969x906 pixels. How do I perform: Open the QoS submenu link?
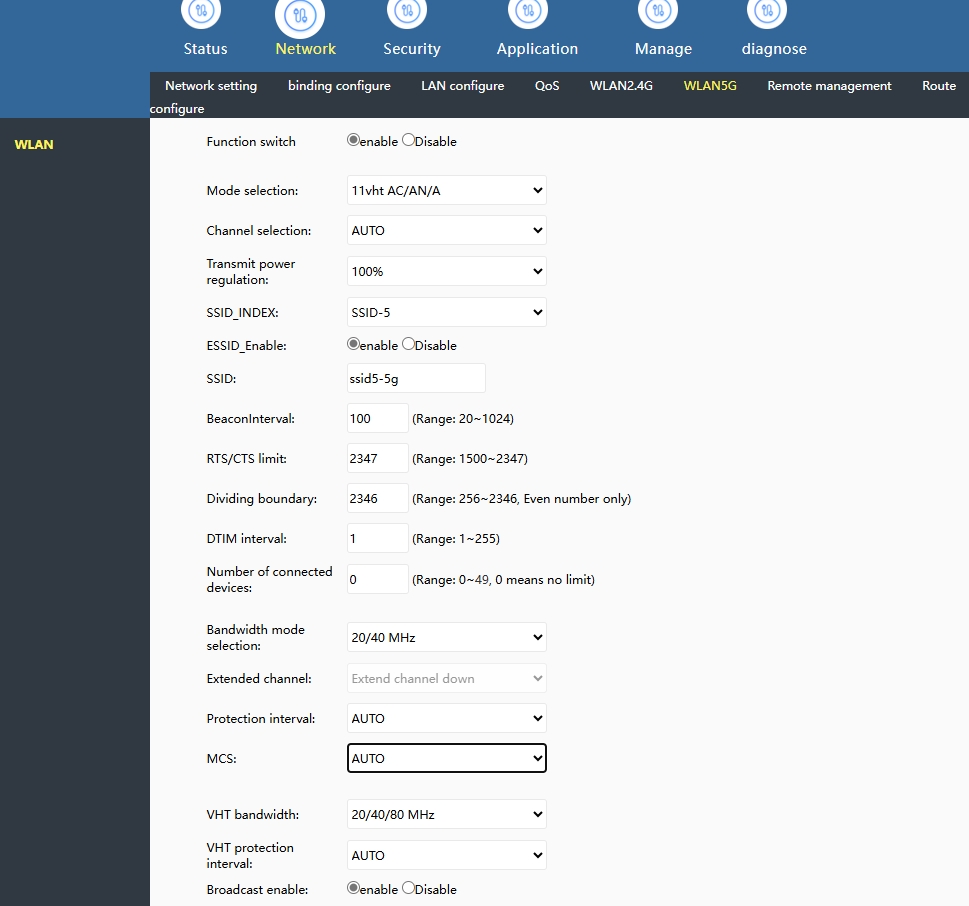pyautogui.click(x=547, y=86)
